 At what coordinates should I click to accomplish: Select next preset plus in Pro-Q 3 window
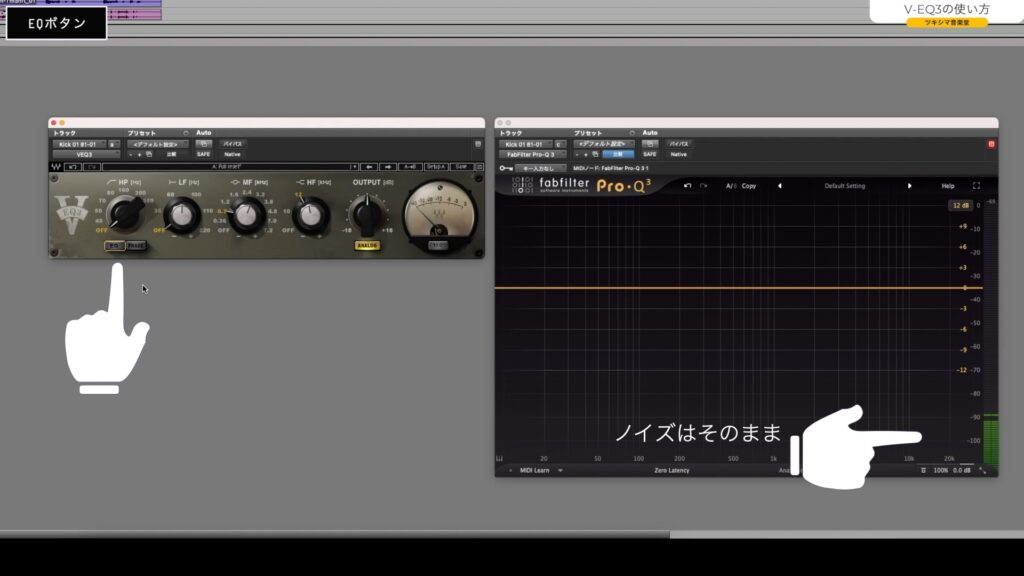coord(586,155)
